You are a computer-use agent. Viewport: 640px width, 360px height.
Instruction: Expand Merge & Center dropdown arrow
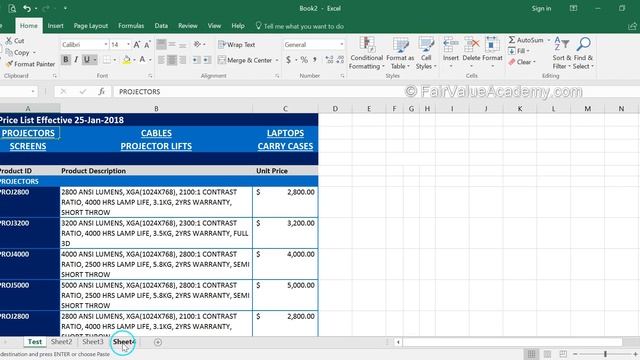(277, 60)
